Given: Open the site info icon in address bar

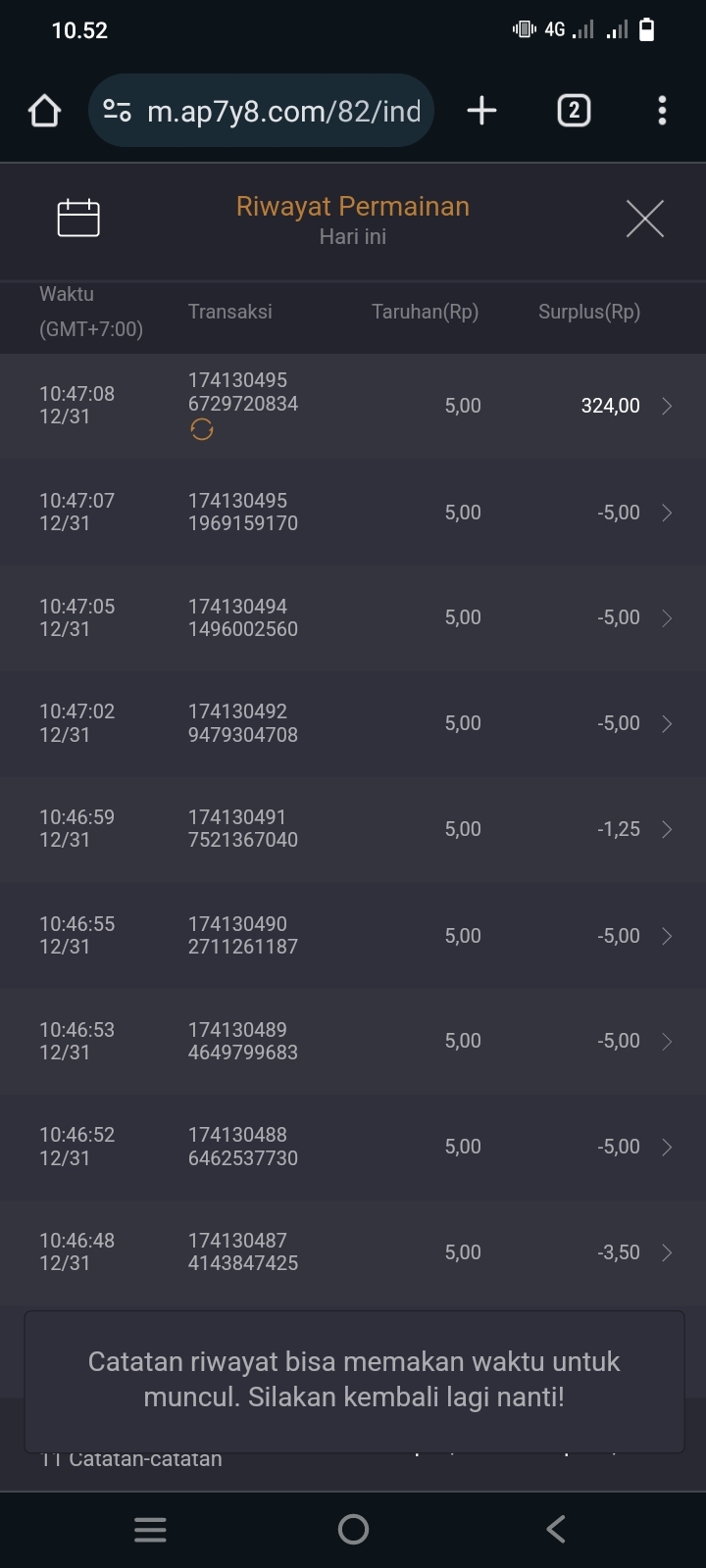Looking at the screenshot, I should click(118, 111).
